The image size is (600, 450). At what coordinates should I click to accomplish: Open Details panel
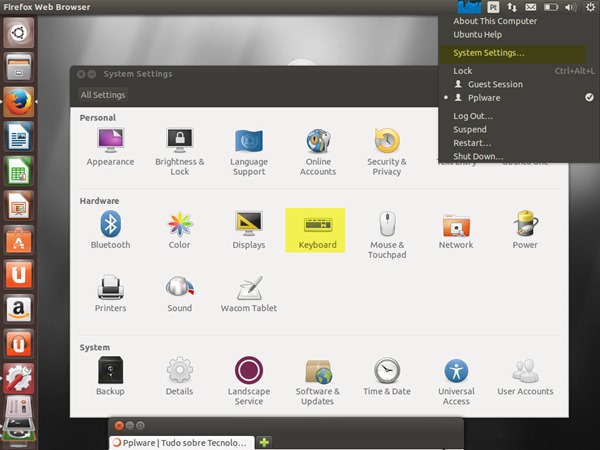179,376
